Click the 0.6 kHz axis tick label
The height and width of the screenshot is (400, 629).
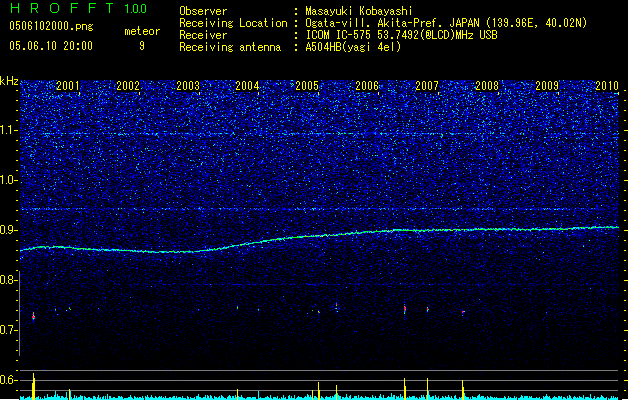coord(9,380)
